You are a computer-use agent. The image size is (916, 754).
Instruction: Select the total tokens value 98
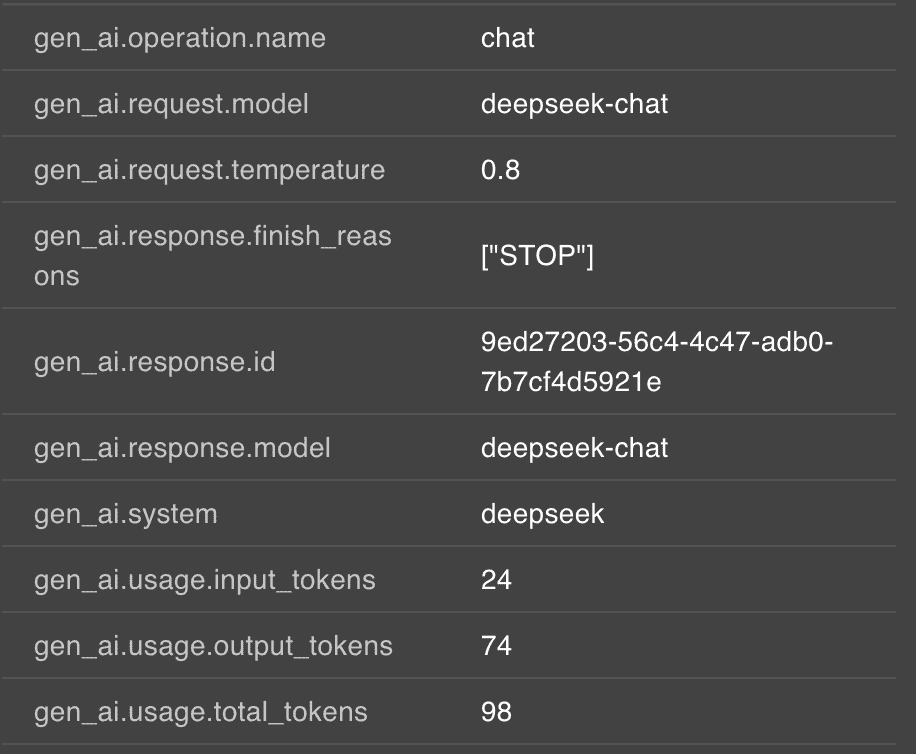(496, 712)
